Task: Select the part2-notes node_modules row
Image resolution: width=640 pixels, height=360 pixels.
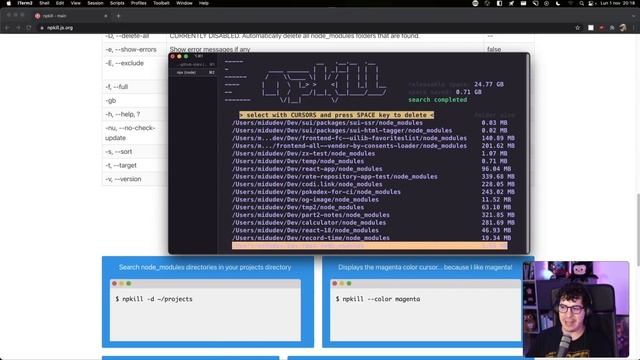Action: [373, 215]
